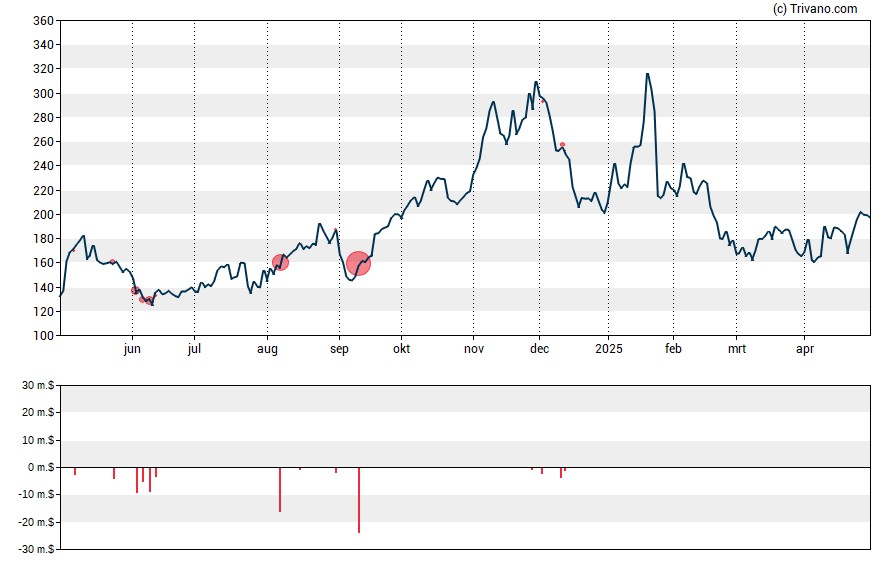
Task: Click the 'dec' month axis label
Action: 539,349
